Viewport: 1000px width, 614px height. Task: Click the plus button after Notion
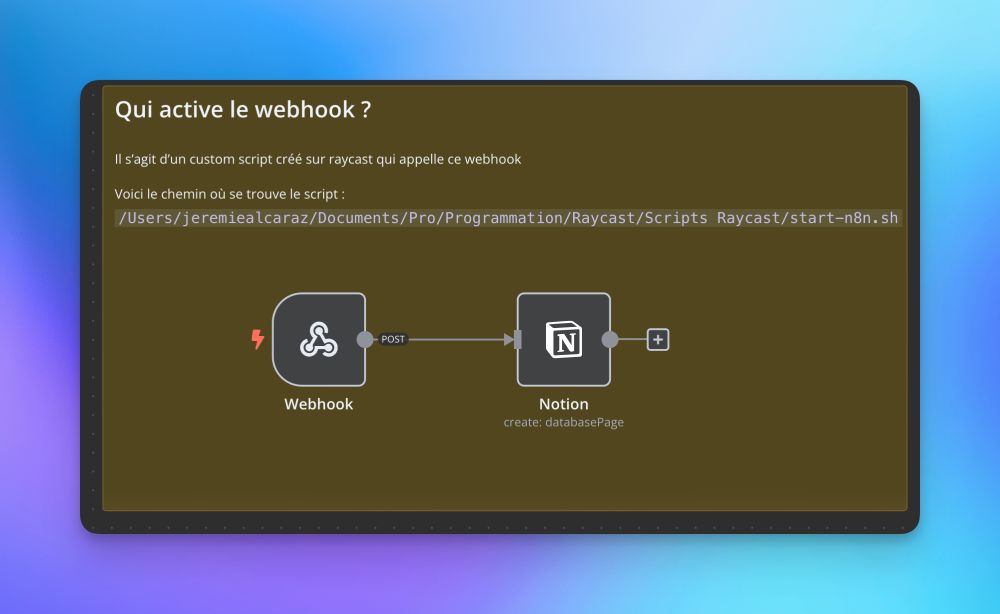[x=658, y=340]
